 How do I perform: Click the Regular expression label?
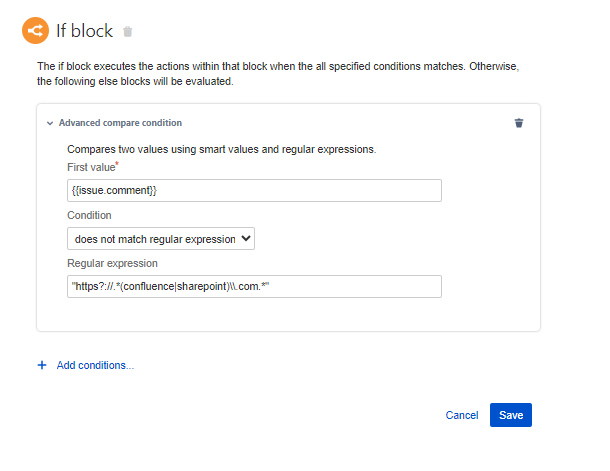[113, 263]
